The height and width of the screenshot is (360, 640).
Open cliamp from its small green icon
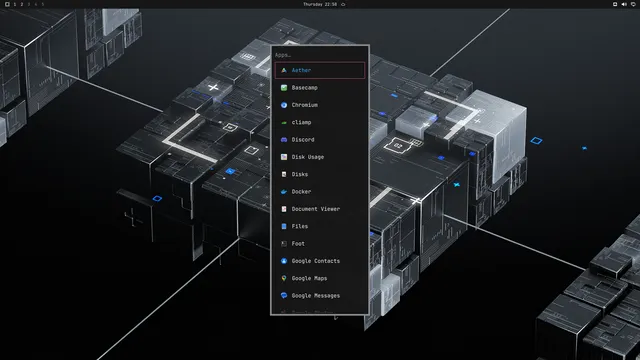pos(284,122)
